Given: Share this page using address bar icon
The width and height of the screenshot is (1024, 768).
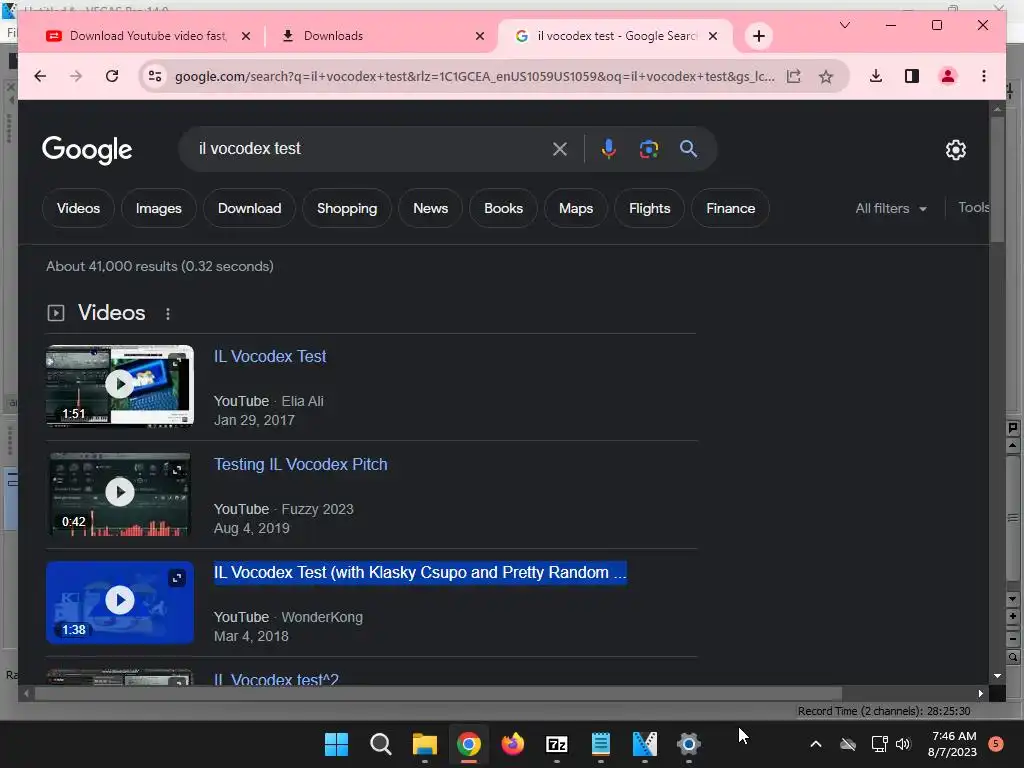Looking at the screenshot, I should pos(793,76).
